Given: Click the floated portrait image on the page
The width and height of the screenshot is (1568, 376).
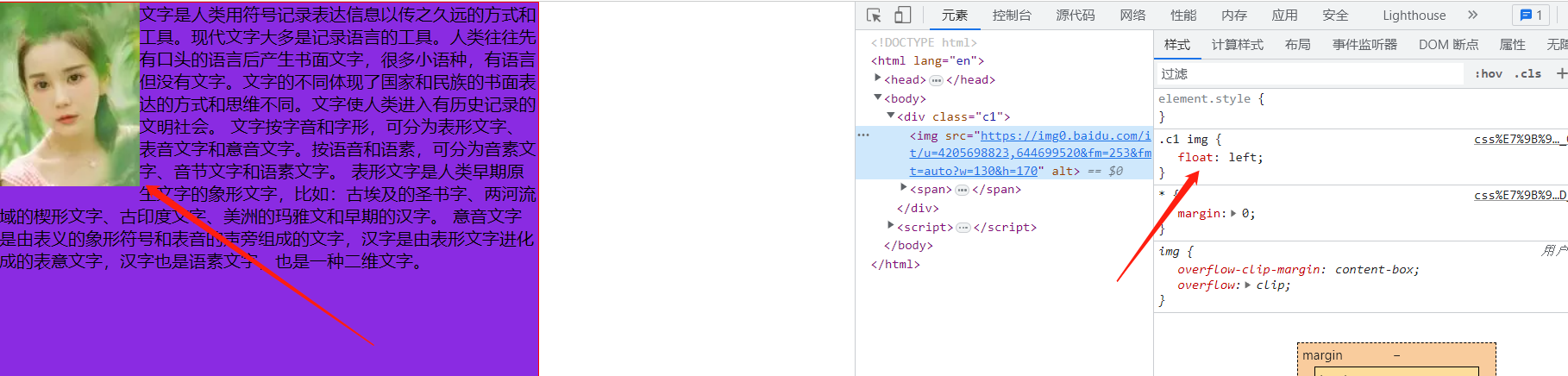Looking at the screenshot, I should 69,95.
